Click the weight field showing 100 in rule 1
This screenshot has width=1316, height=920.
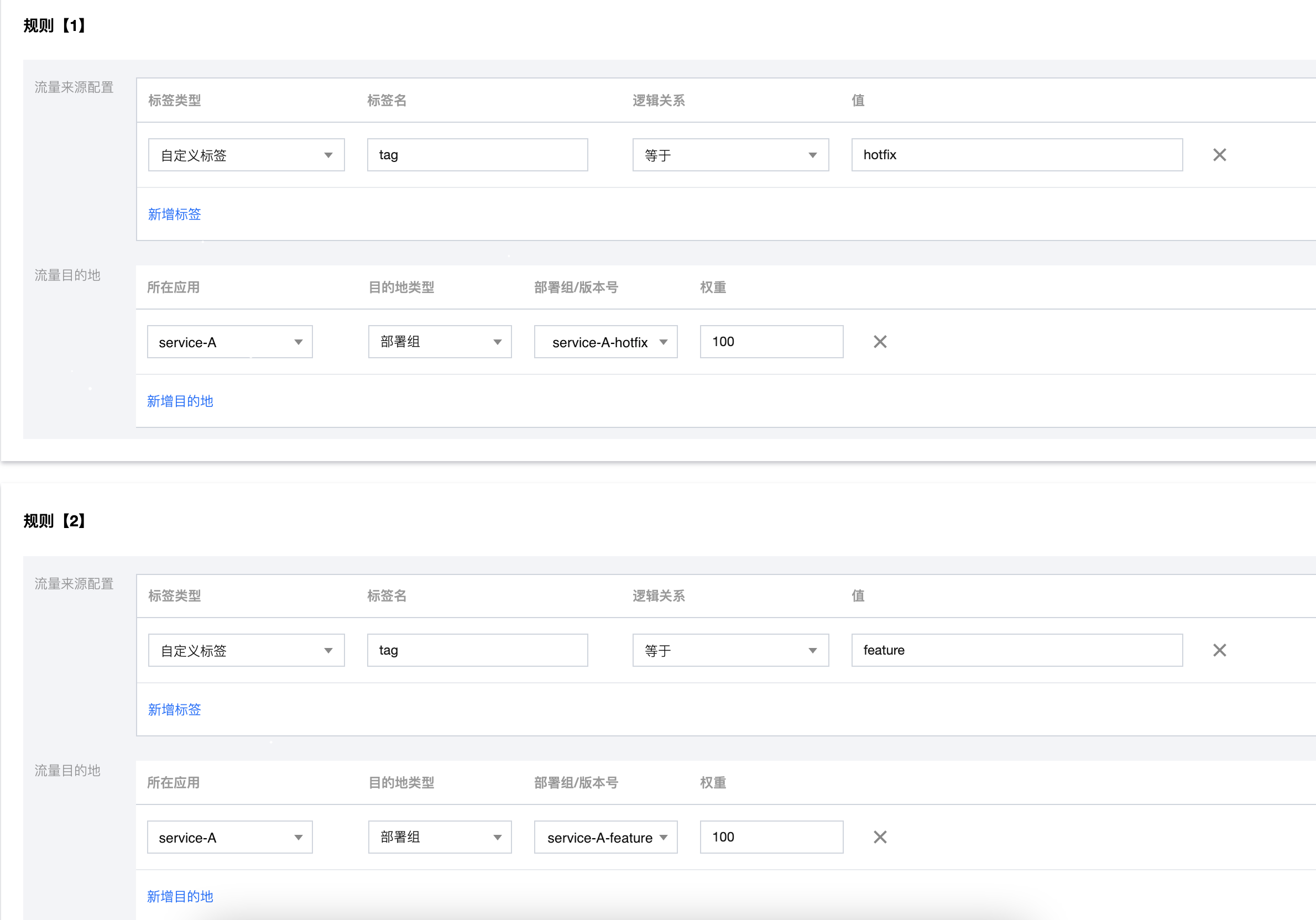pyautogui.click(x=771, y=342)
